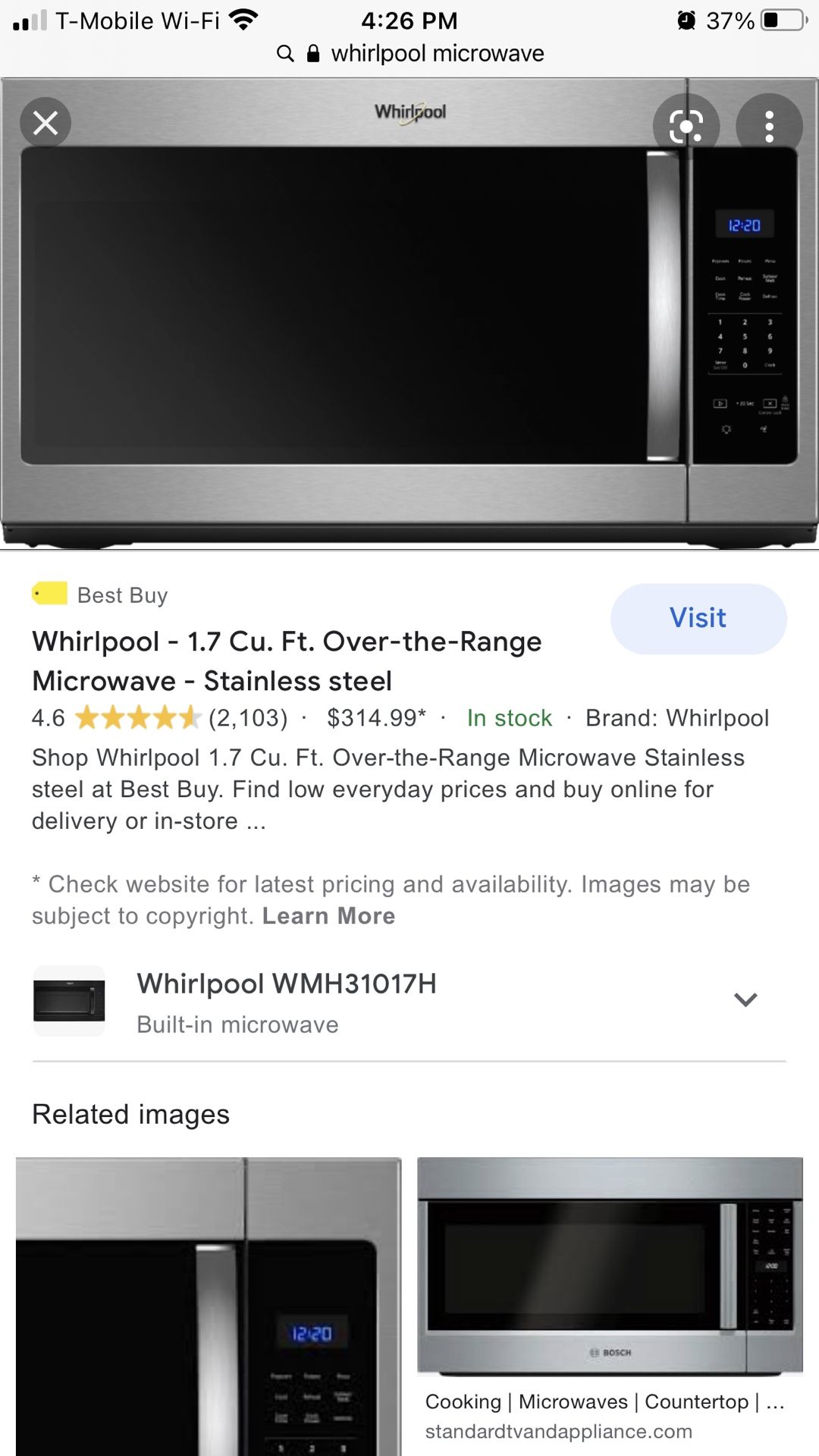Open the Whirlpool 1.7 Cu. Ft. product title
The image size is (819, 1456).
287,661
